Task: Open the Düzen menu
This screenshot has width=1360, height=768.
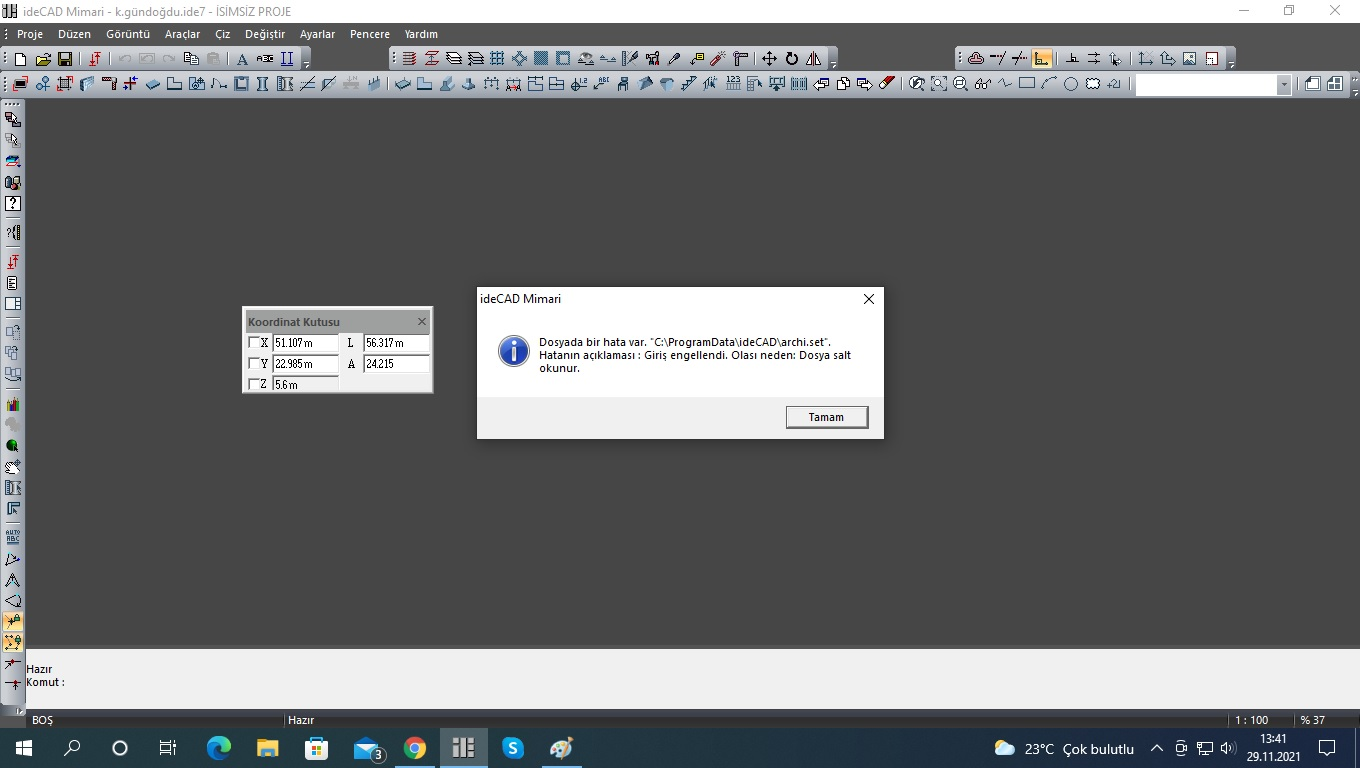Action: (75, 34)
